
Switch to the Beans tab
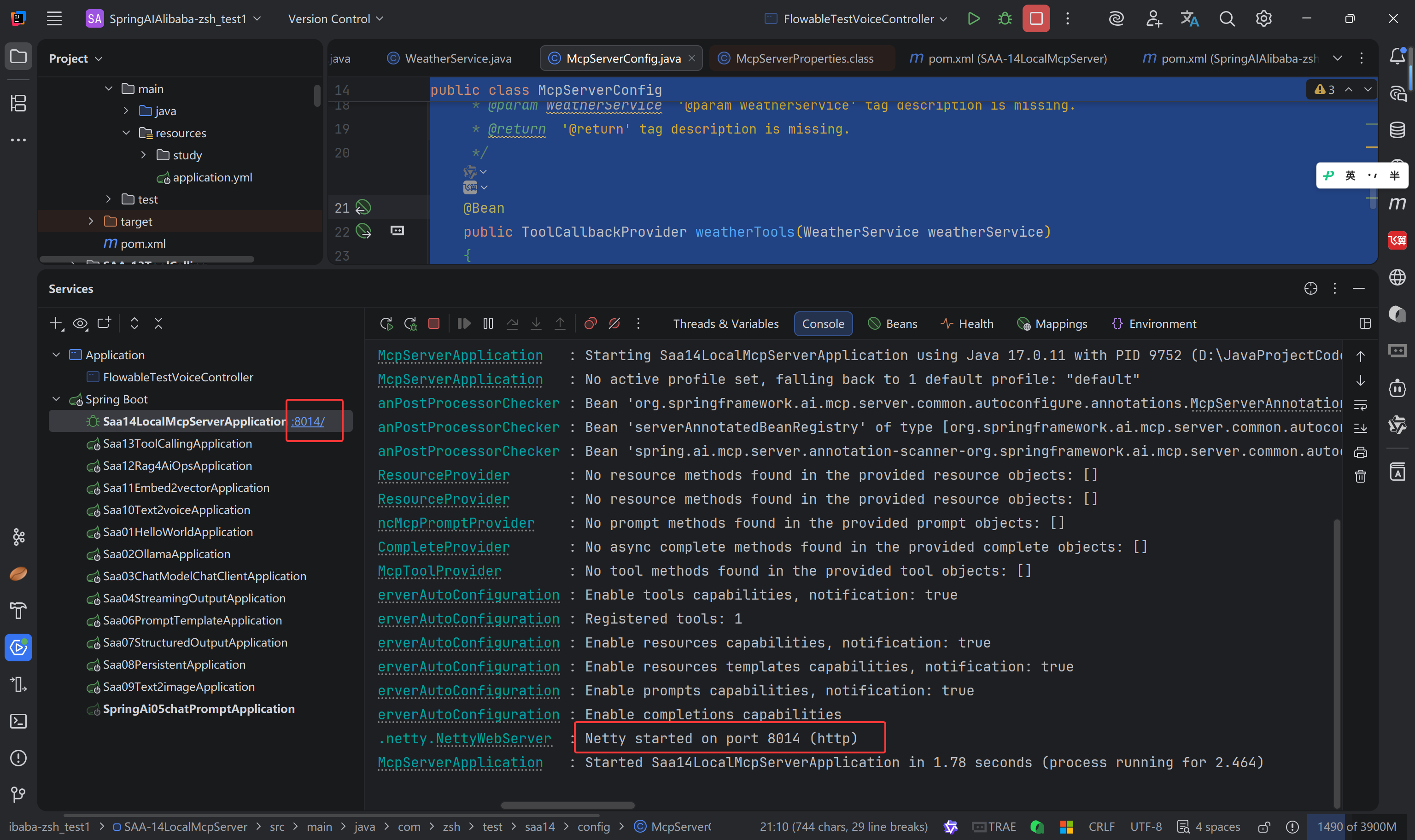[x=893, y=323]
